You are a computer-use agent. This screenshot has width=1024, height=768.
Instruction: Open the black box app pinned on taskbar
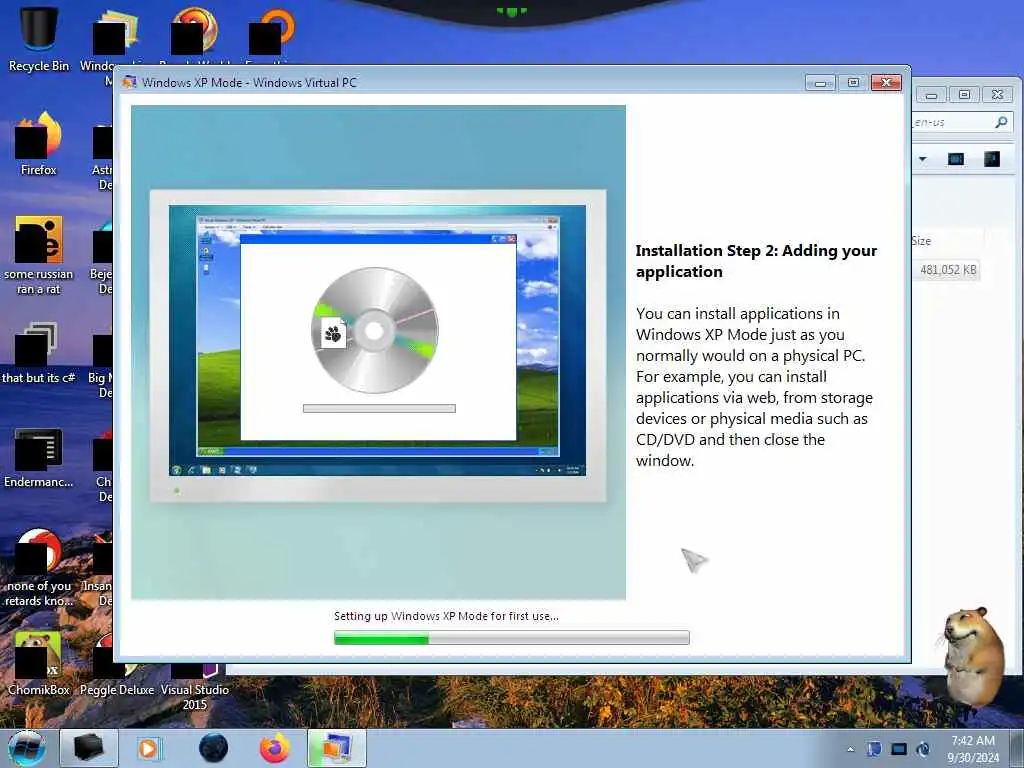[x=89, y=748]
